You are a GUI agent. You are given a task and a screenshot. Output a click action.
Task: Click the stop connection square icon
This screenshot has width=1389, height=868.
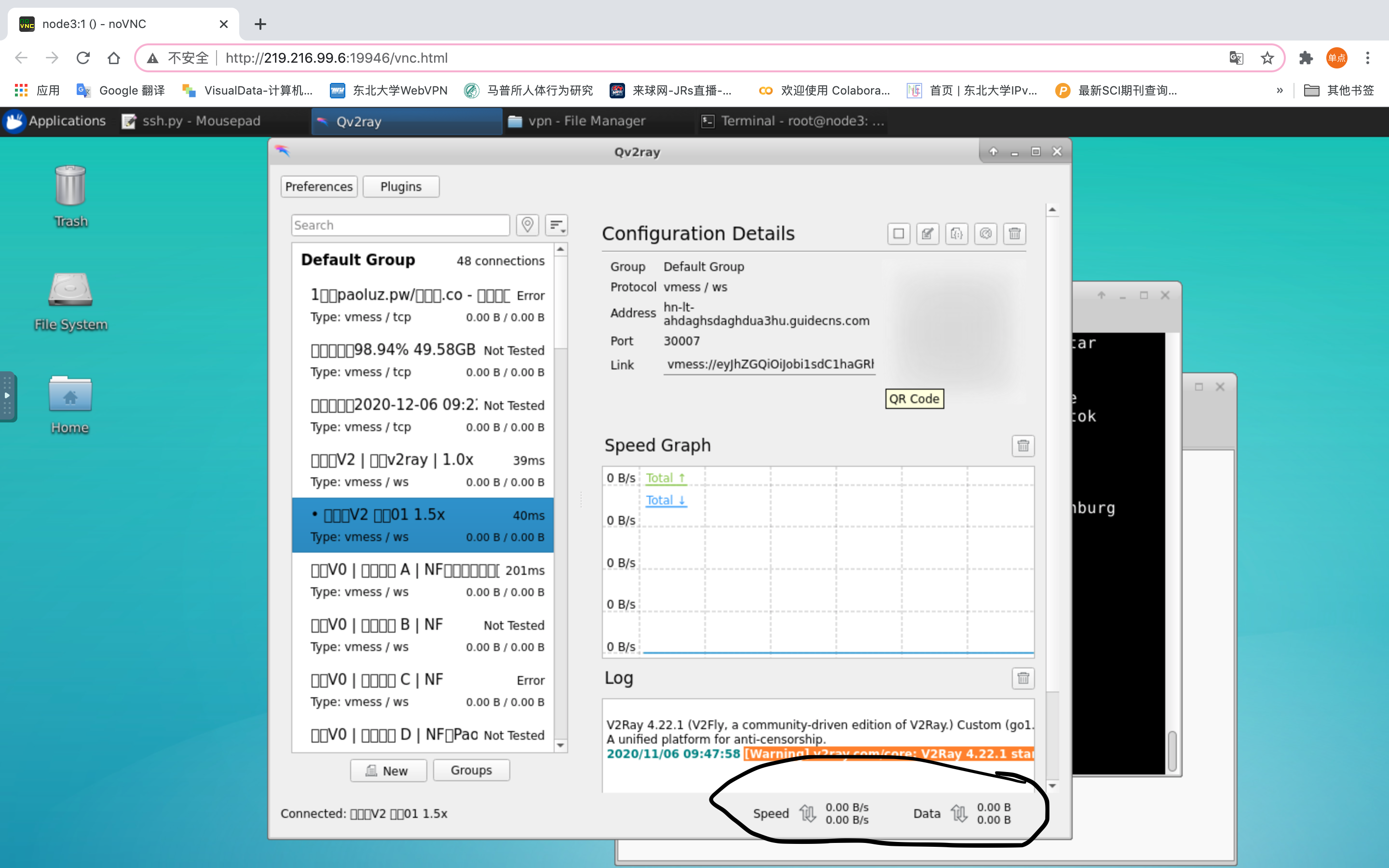coord(898,234)
